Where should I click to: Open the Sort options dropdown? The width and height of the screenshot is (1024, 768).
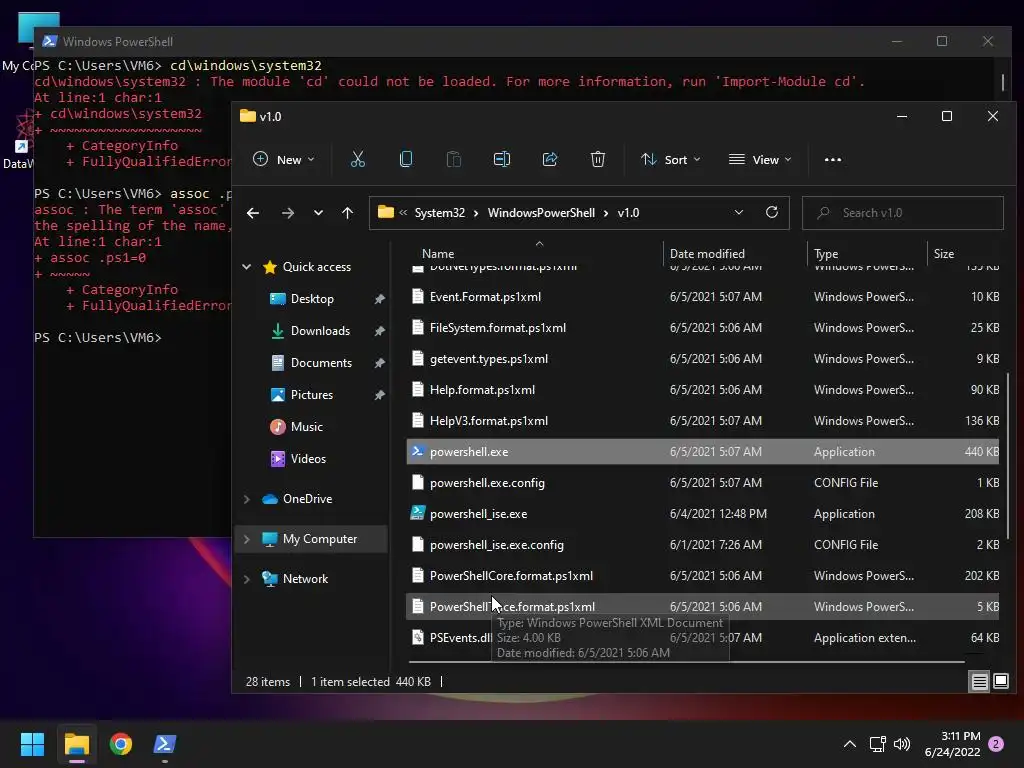[x=671, y=159]
